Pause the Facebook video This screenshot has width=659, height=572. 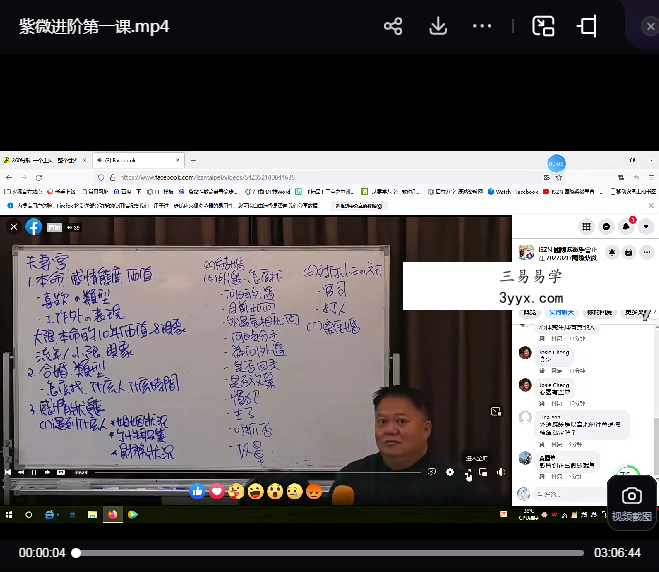point(34,472)
